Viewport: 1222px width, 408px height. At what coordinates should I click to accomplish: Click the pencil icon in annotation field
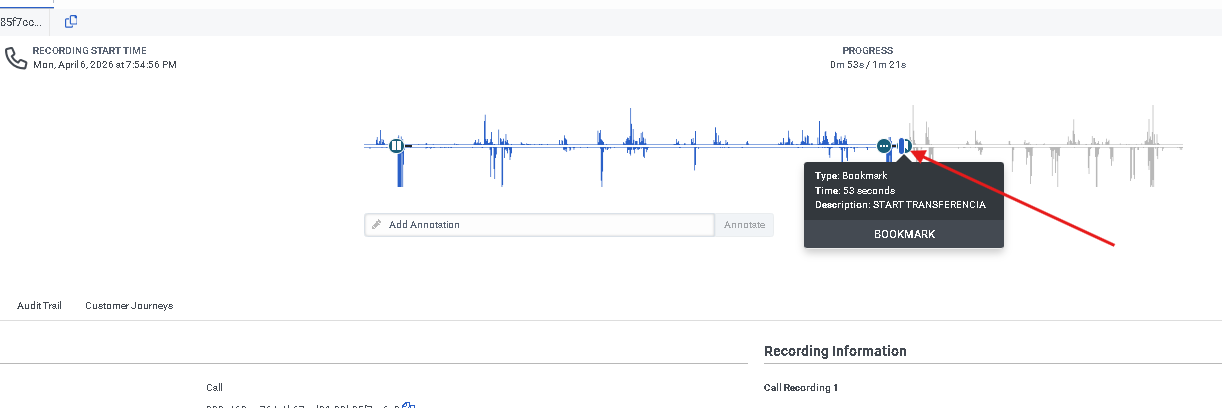377,225
